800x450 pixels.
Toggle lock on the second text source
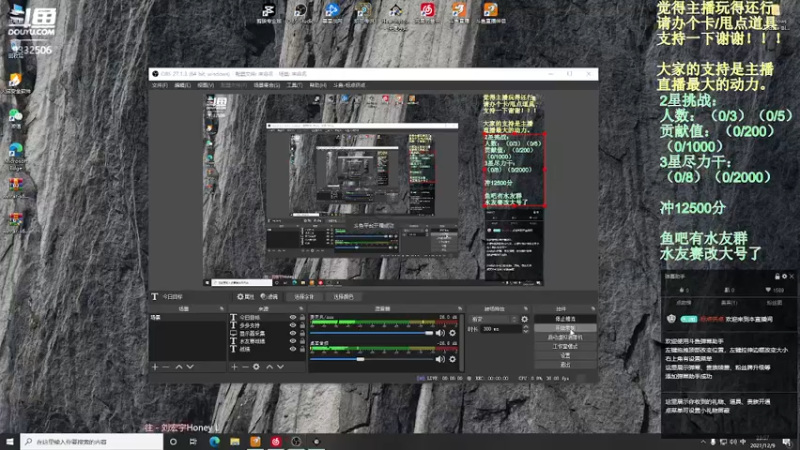point(302,326)
